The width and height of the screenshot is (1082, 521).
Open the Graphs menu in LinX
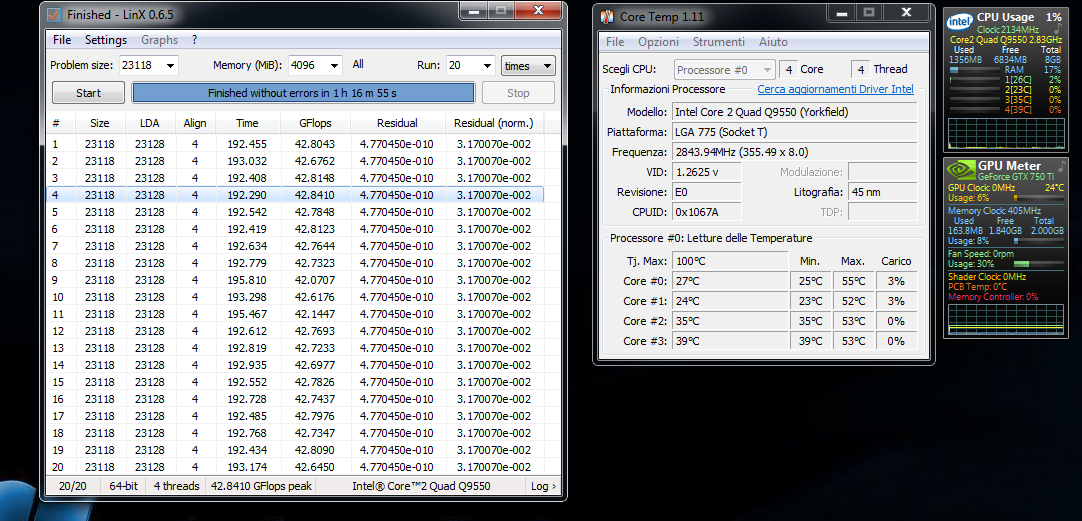(159, 40)
